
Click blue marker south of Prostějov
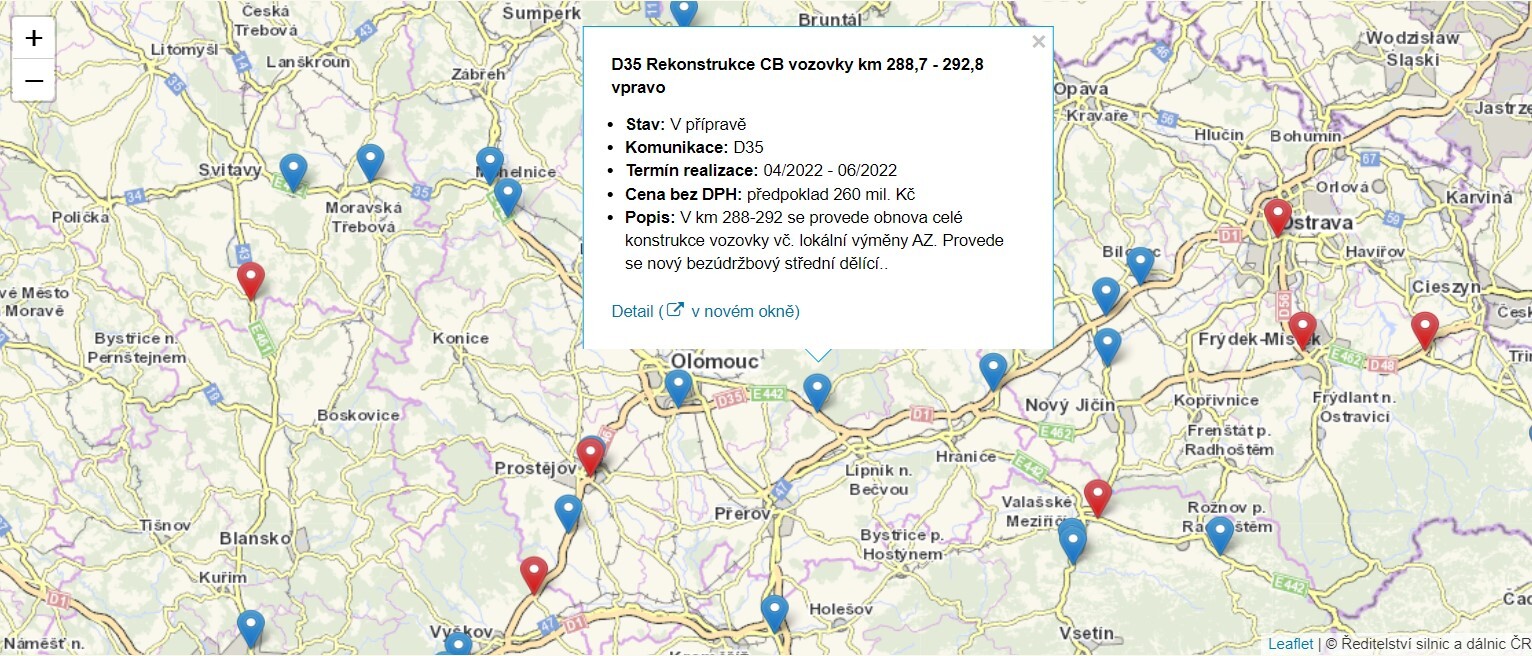pos(569,514)
